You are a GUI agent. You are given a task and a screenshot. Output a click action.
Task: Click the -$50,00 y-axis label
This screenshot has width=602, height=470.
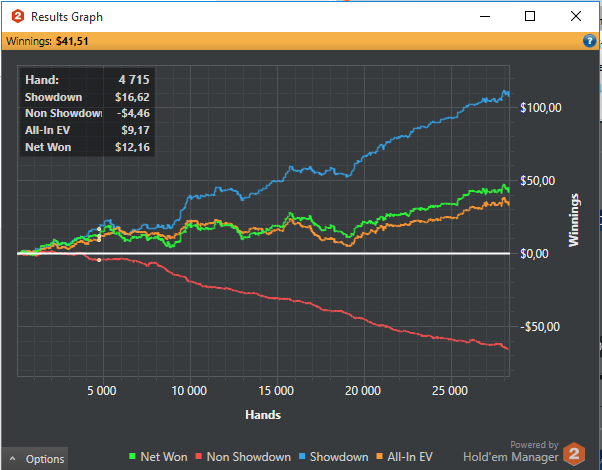pos(540,327)
